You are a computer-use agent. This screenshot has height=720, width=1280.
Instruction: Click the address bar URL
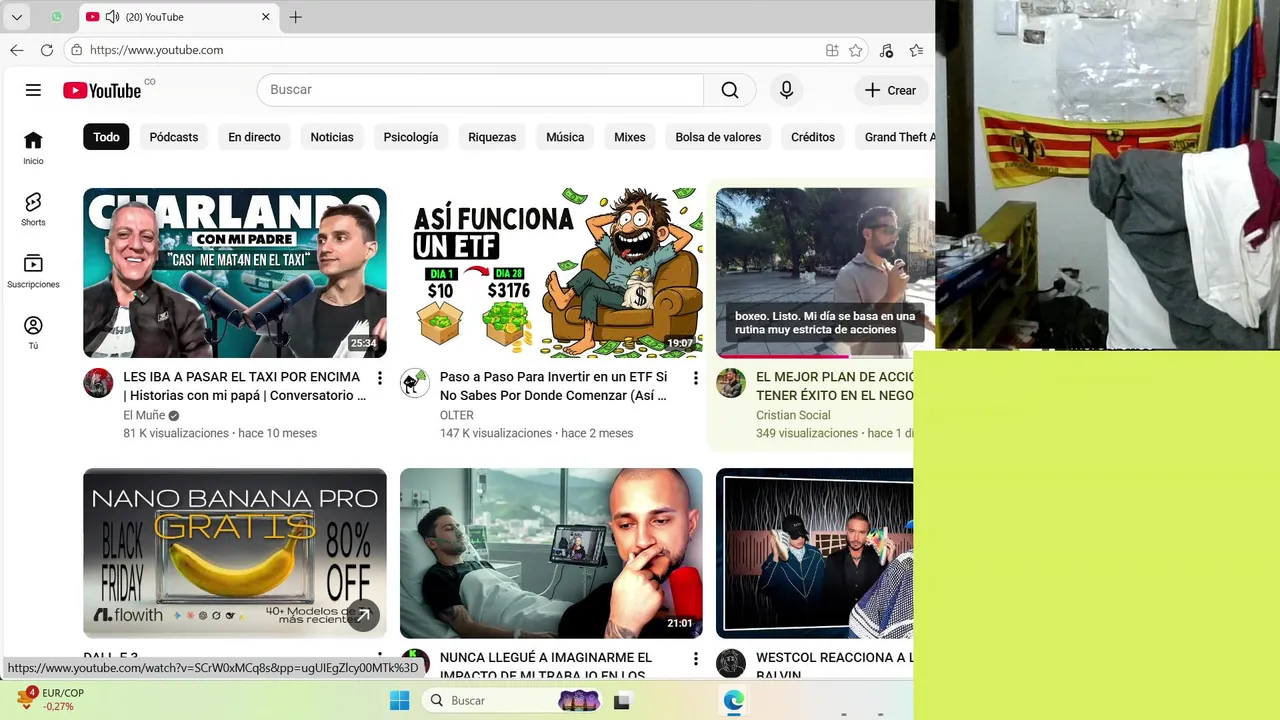pyautogui.click(x=156, y=50)
